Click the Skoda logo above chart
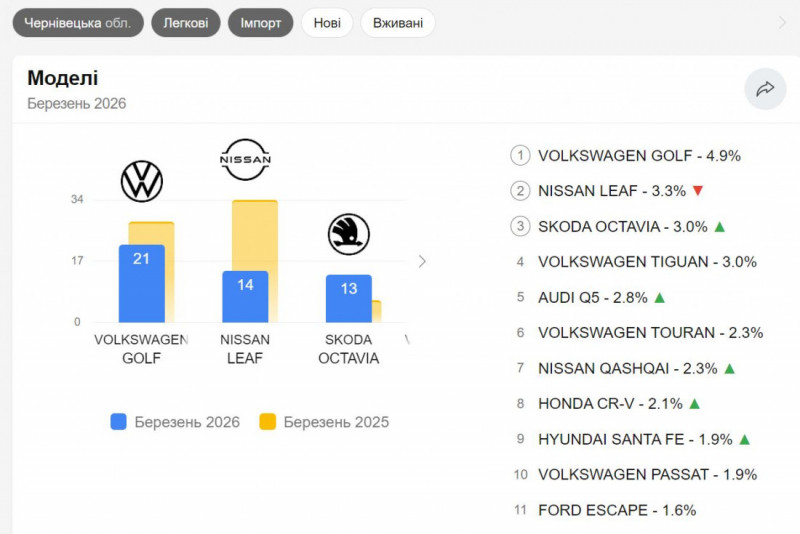Screen dimensions: 800x534 tap(349, 235)
